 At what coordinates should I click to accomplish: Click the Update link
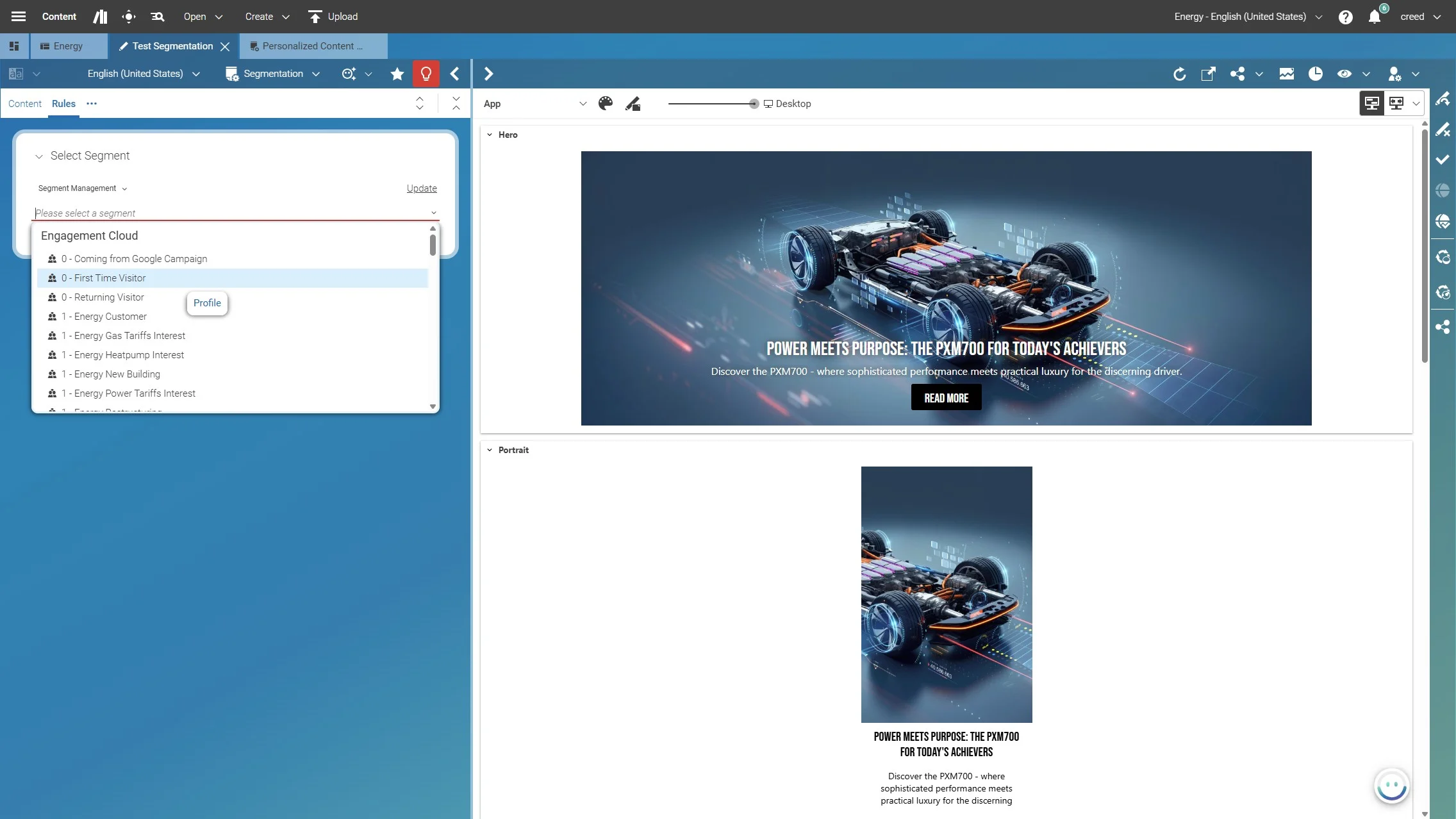[x=422, y=188]
